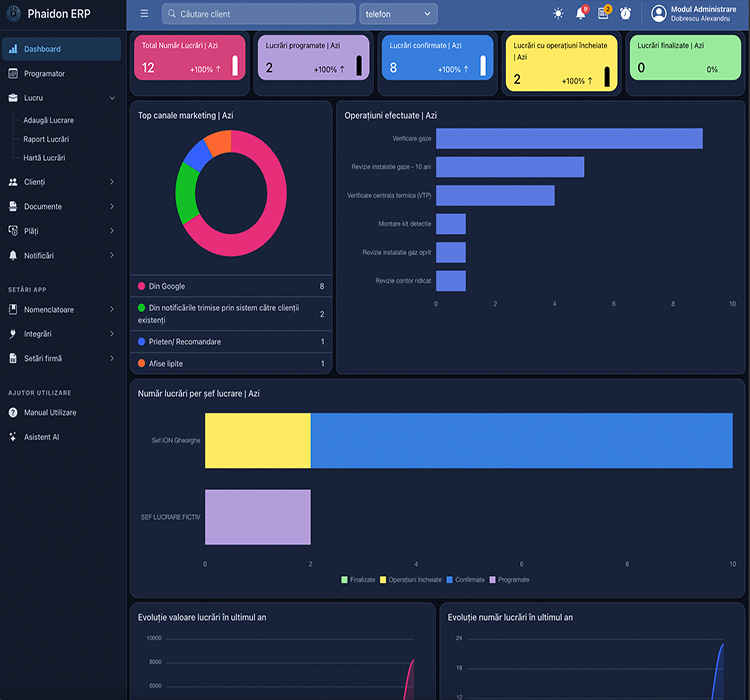Focus the Căutare client search field
Screen dimensions: 750x700
(259, 14)
